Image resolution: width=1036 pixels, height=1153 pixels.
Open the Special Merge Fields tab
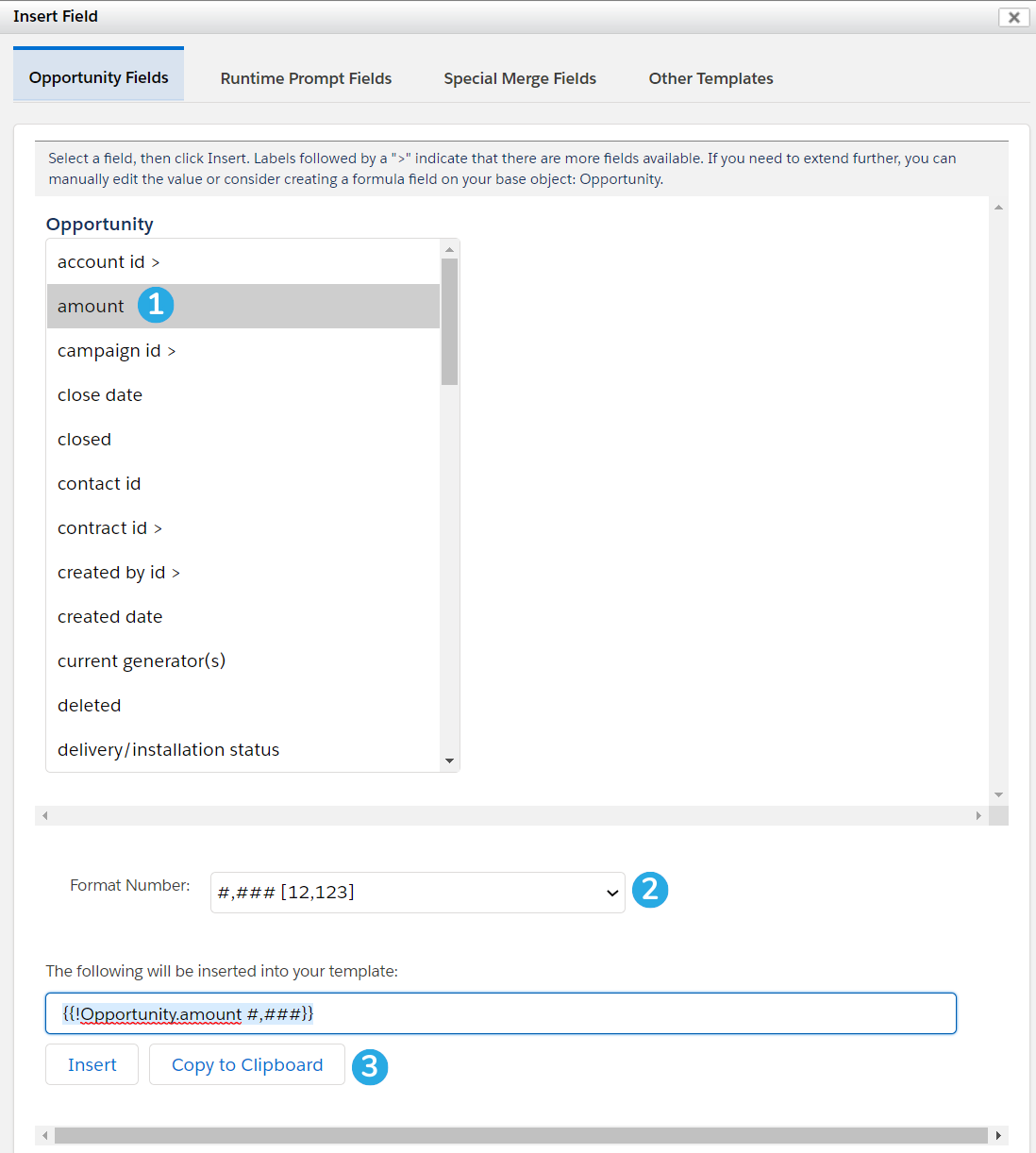tap(520, 78)
